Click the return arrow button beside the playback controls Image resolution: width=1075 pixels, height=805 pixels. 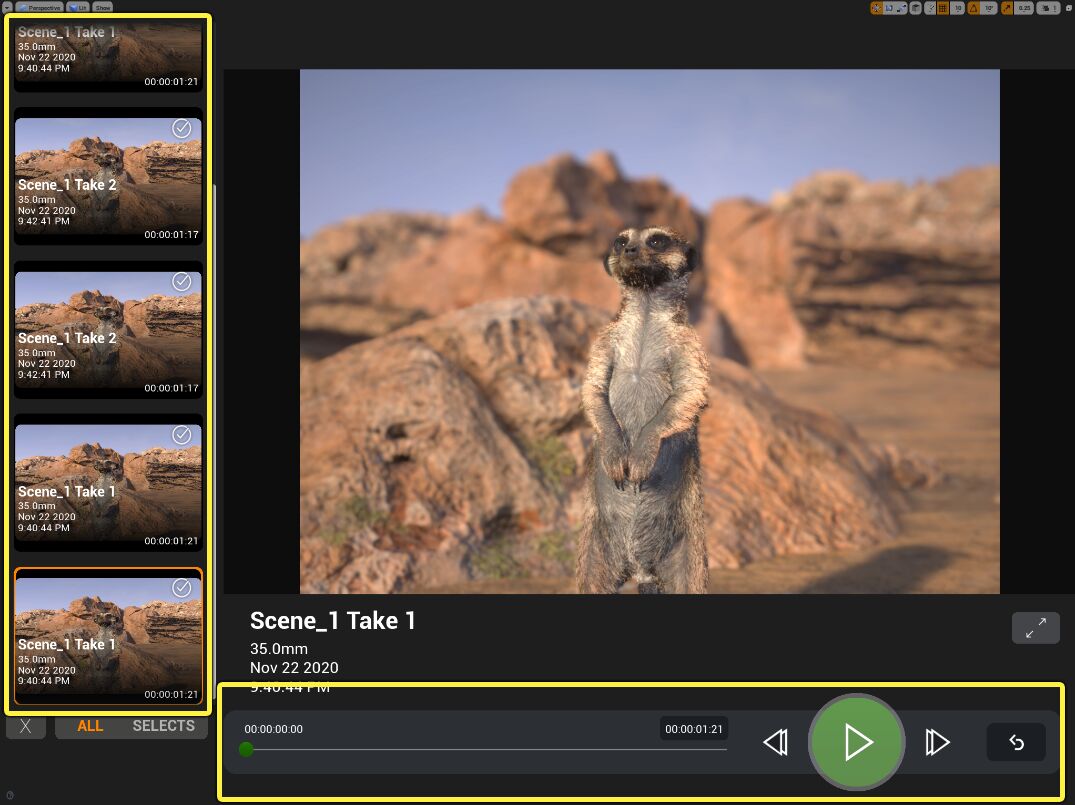pos(1016,742)
